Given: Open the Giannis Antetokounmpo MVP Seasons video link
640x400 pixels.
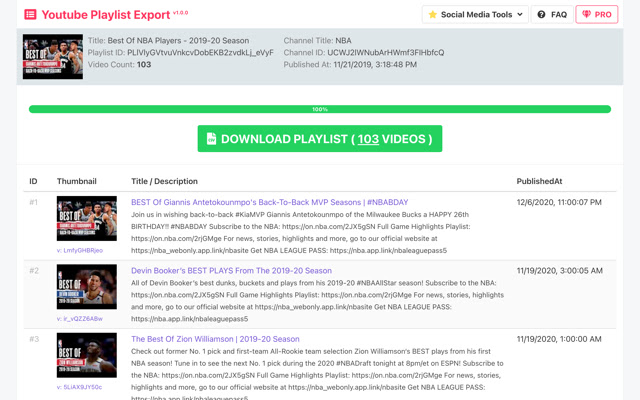Looking at the screenshot, I should 269,202.
